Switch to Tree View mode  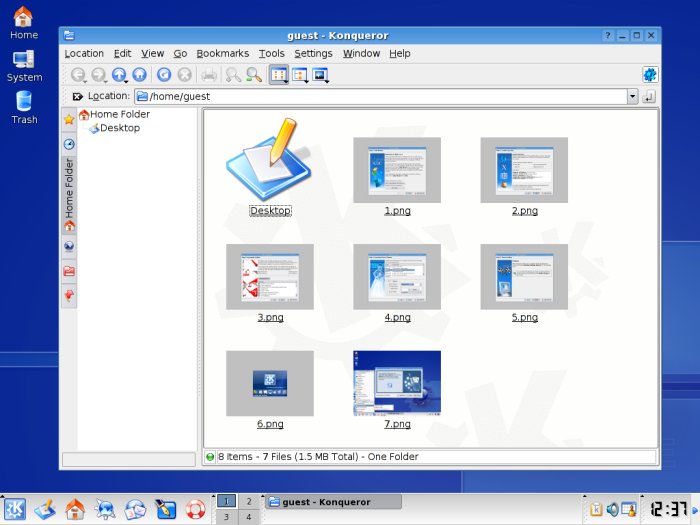[x=300, y=74]
